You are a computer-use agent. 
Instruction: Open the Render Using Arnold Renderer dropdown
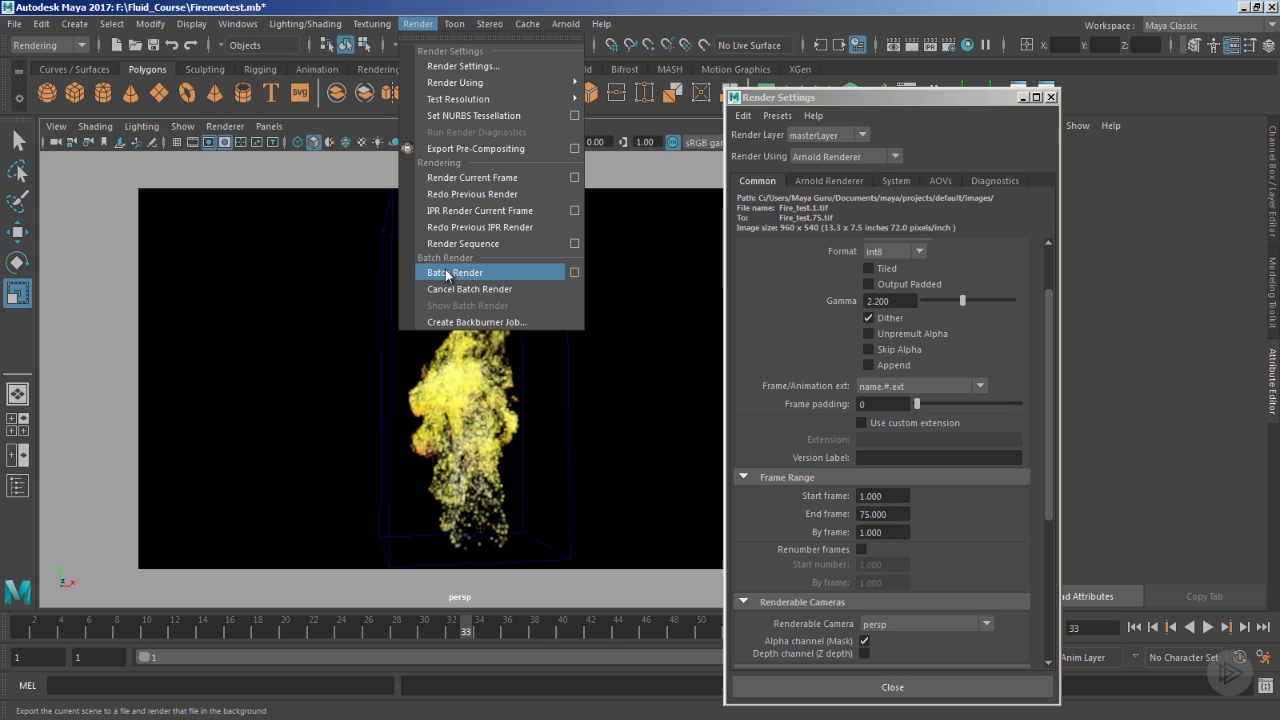pos(846,156)
